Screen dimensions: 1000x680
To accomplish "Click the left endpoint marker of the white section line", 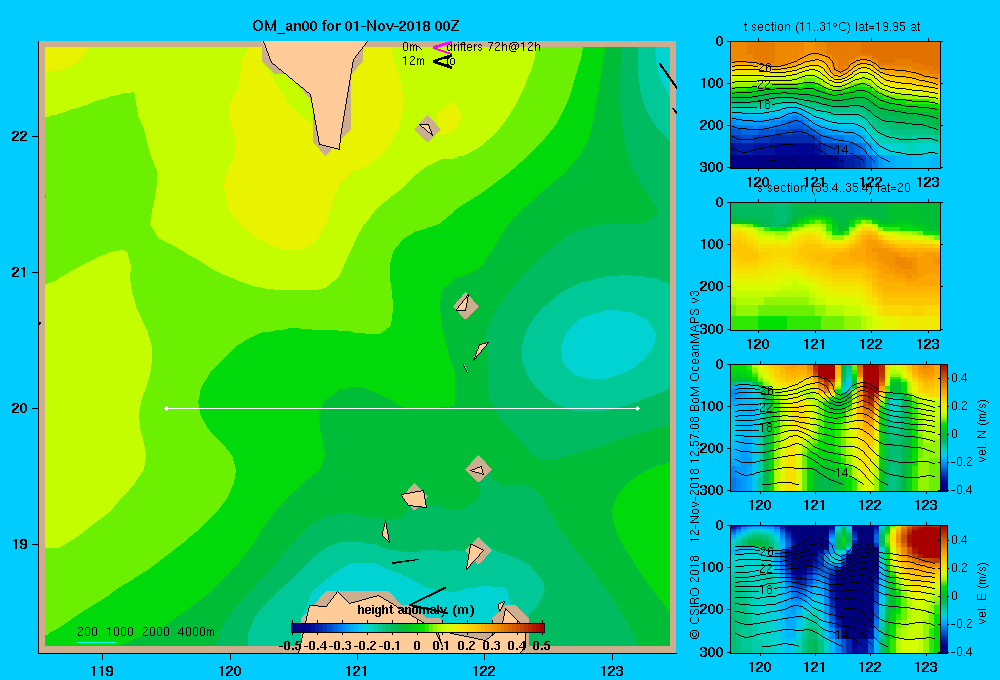I will [166, 408].
